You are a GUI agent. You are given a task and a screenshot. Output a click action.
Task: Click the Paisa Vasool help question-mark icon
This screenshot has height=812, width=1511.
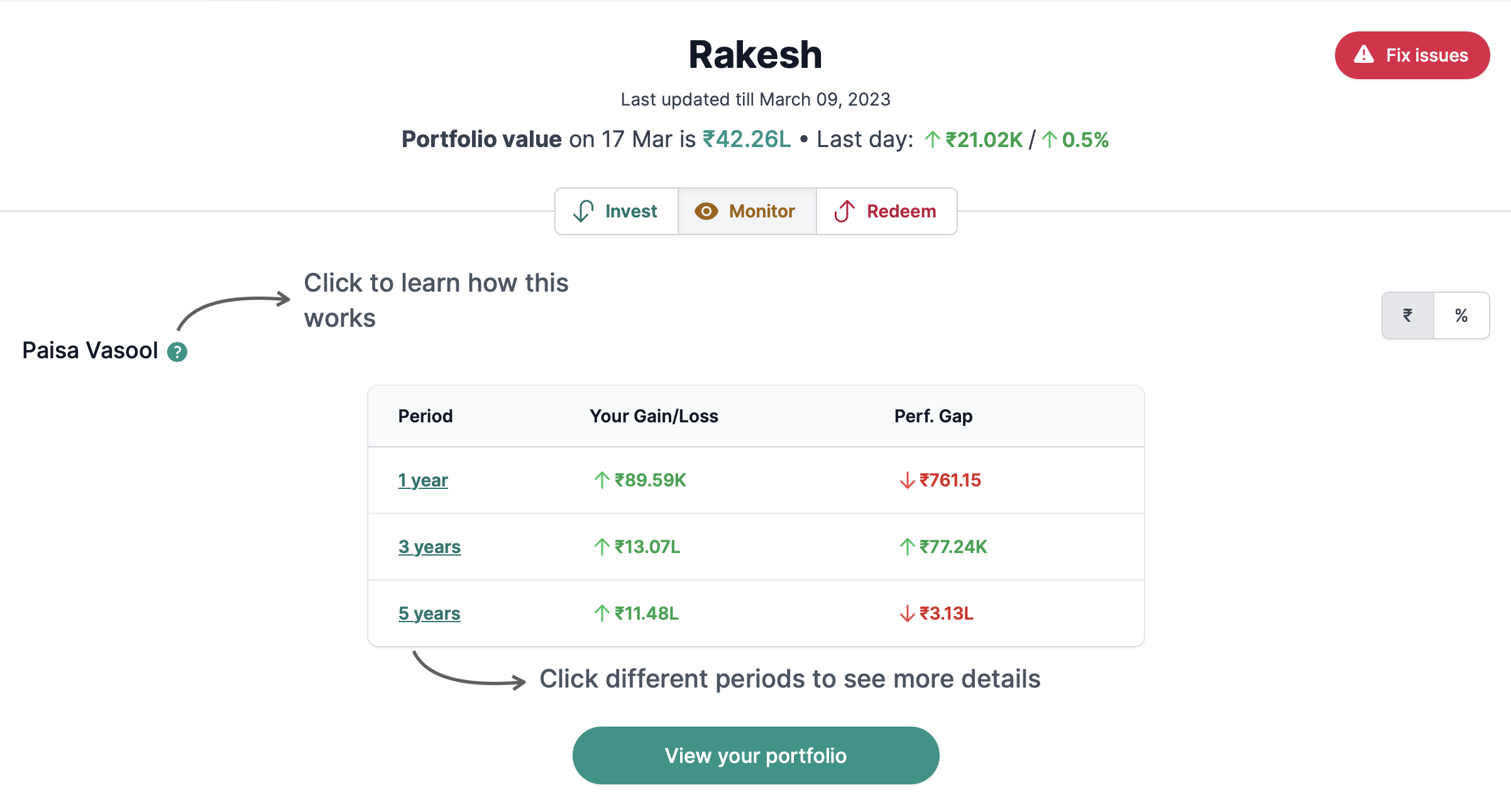[x=177, y=352]
